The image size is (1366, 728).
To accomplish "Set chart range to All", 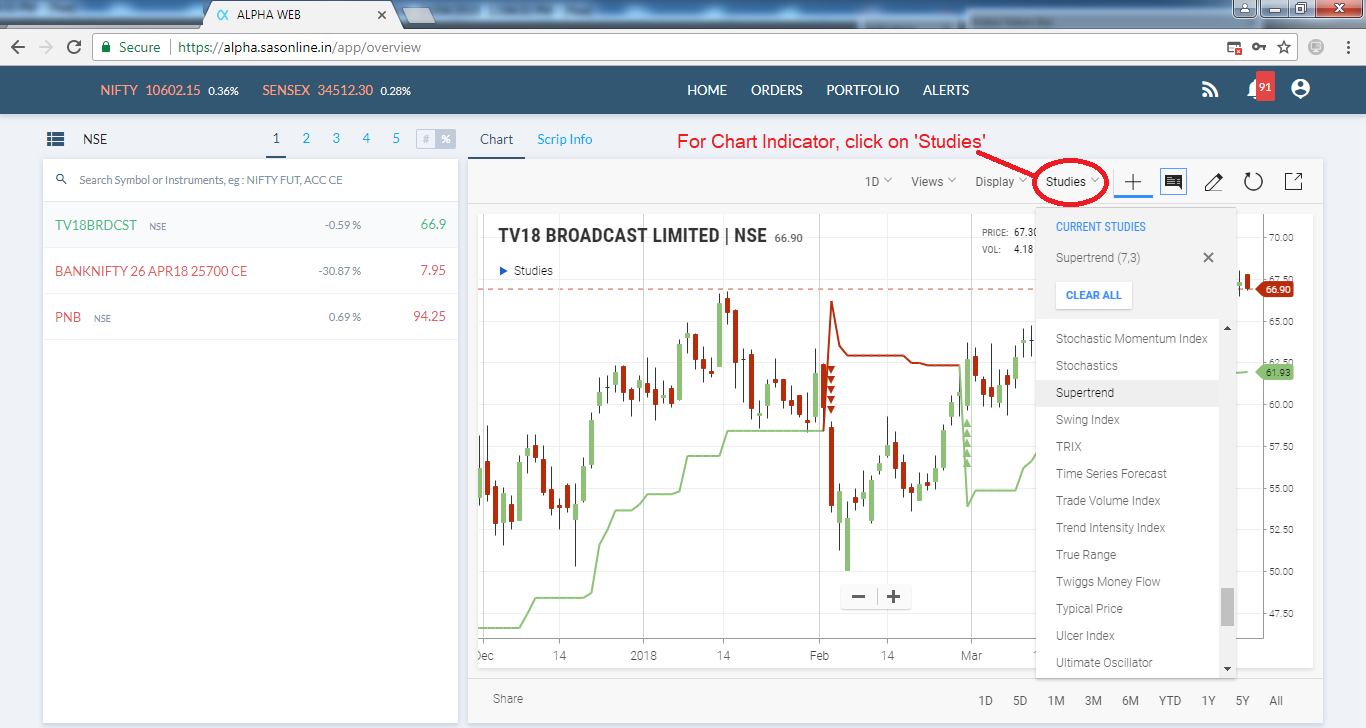I will [1276, 700].
